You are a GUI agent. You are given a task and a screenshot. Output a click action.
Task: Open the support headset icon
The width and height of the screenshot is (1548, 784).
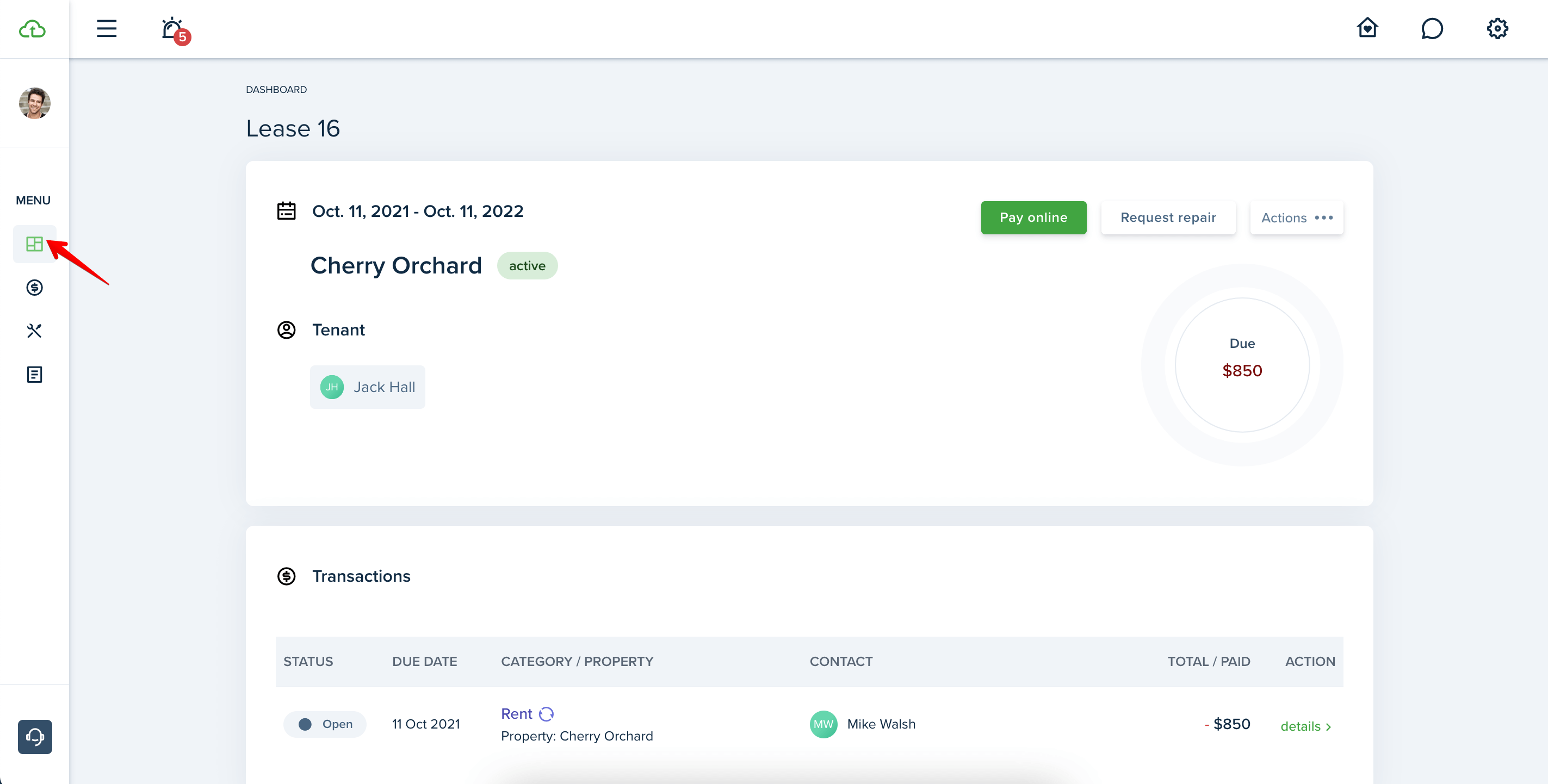pos(35,737)
